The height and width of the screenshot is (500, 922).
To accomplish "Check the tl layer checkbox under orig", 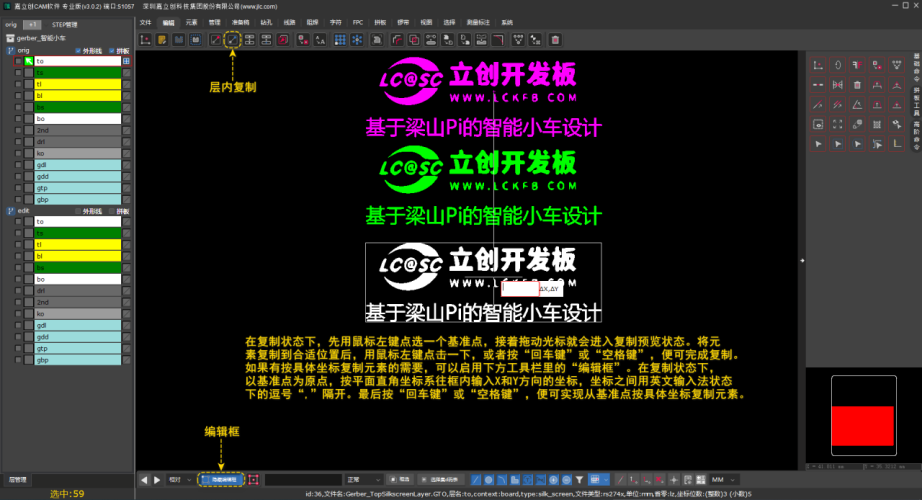I will point(18,84).
